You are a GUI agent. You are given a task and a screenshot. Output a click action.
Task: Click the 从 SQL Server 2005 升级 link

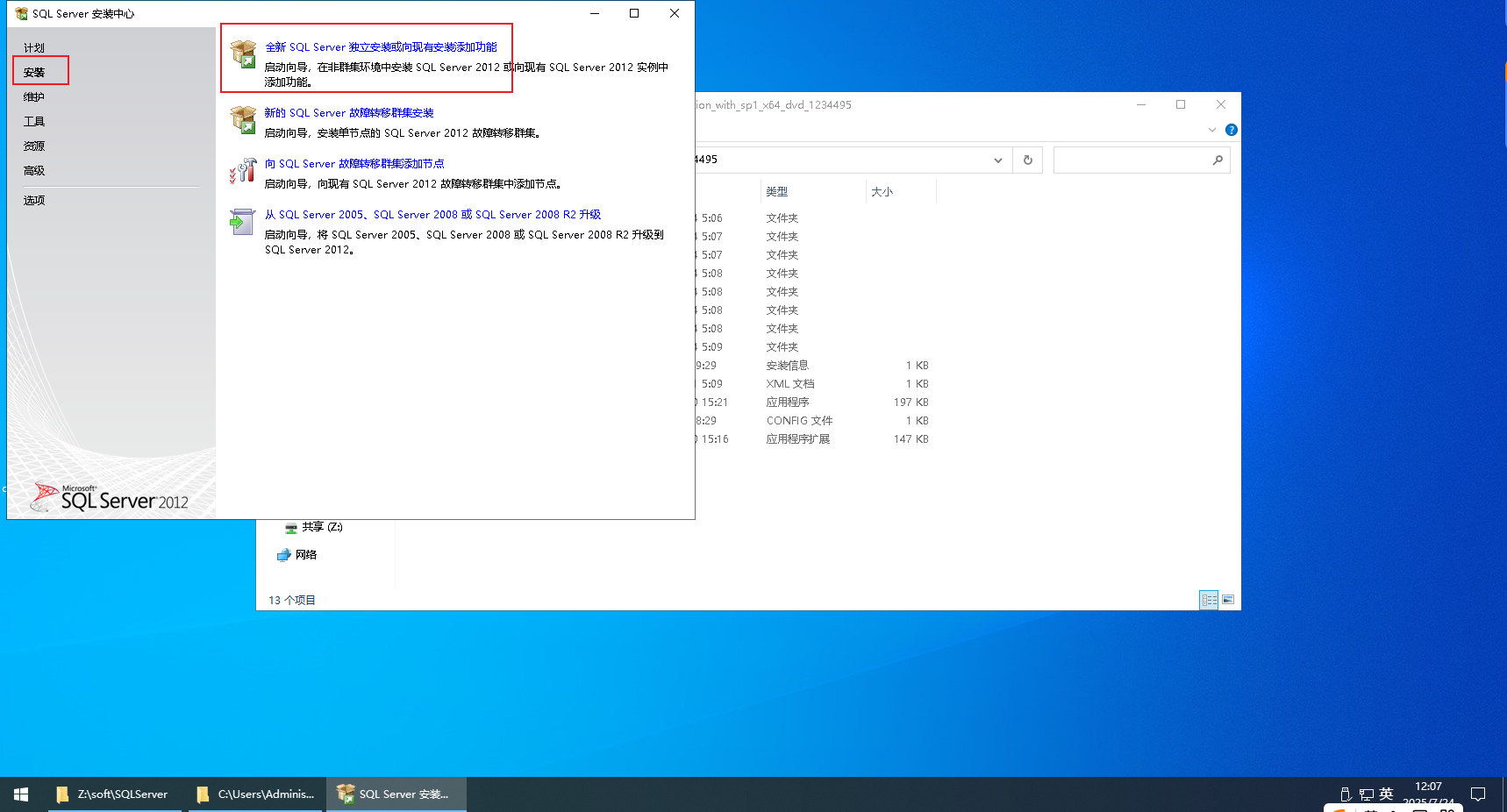coord(432,215)
